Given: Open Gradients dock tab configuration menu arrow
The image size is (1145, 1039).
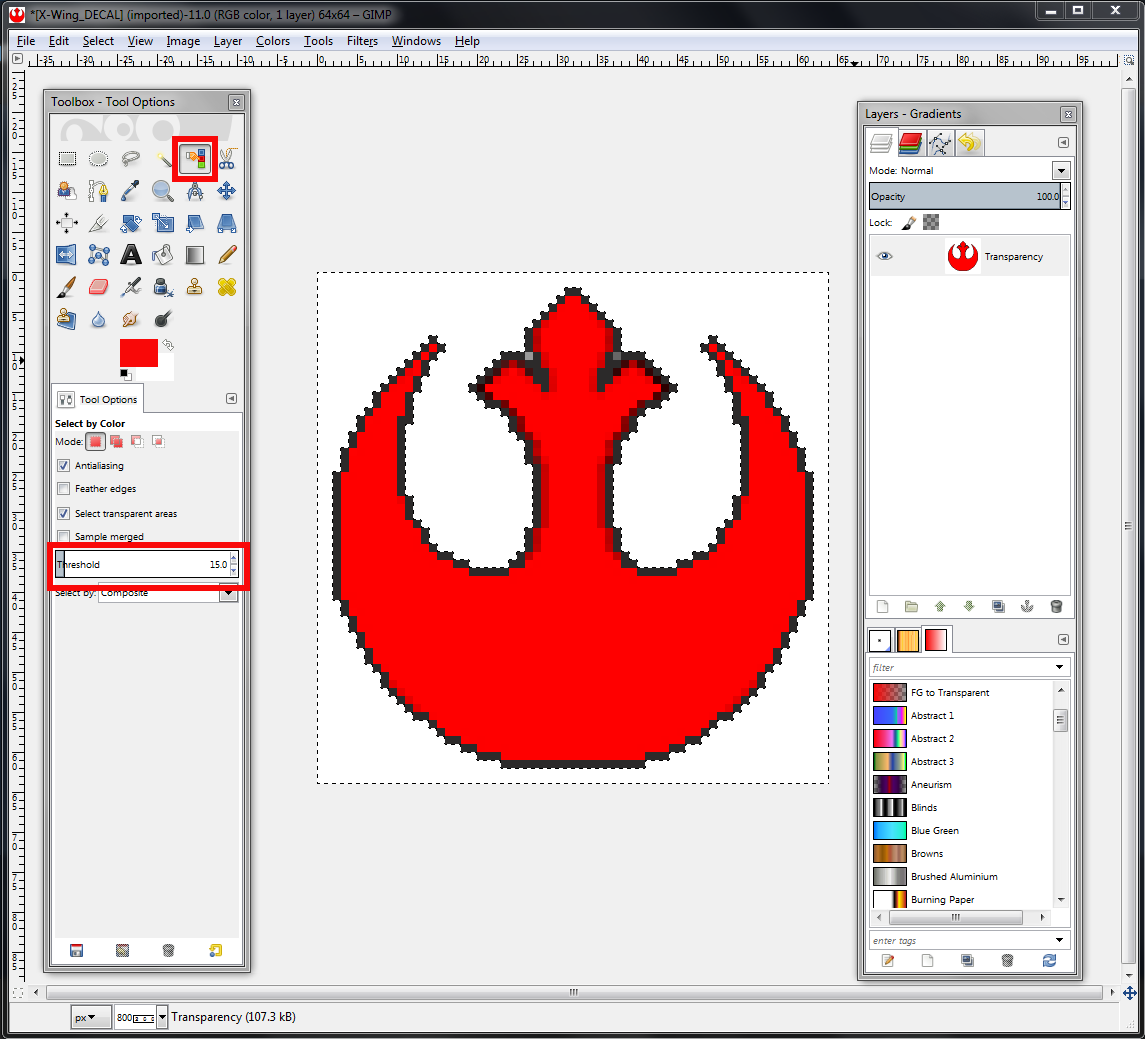Looking at the screenshot, I should tap(1063, 640).
